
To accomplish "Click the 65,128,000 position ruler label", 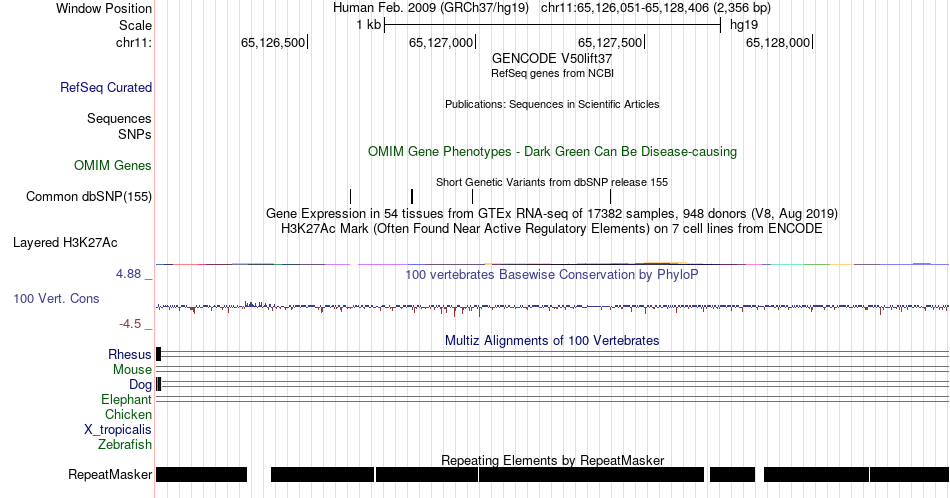I will 778,42.
